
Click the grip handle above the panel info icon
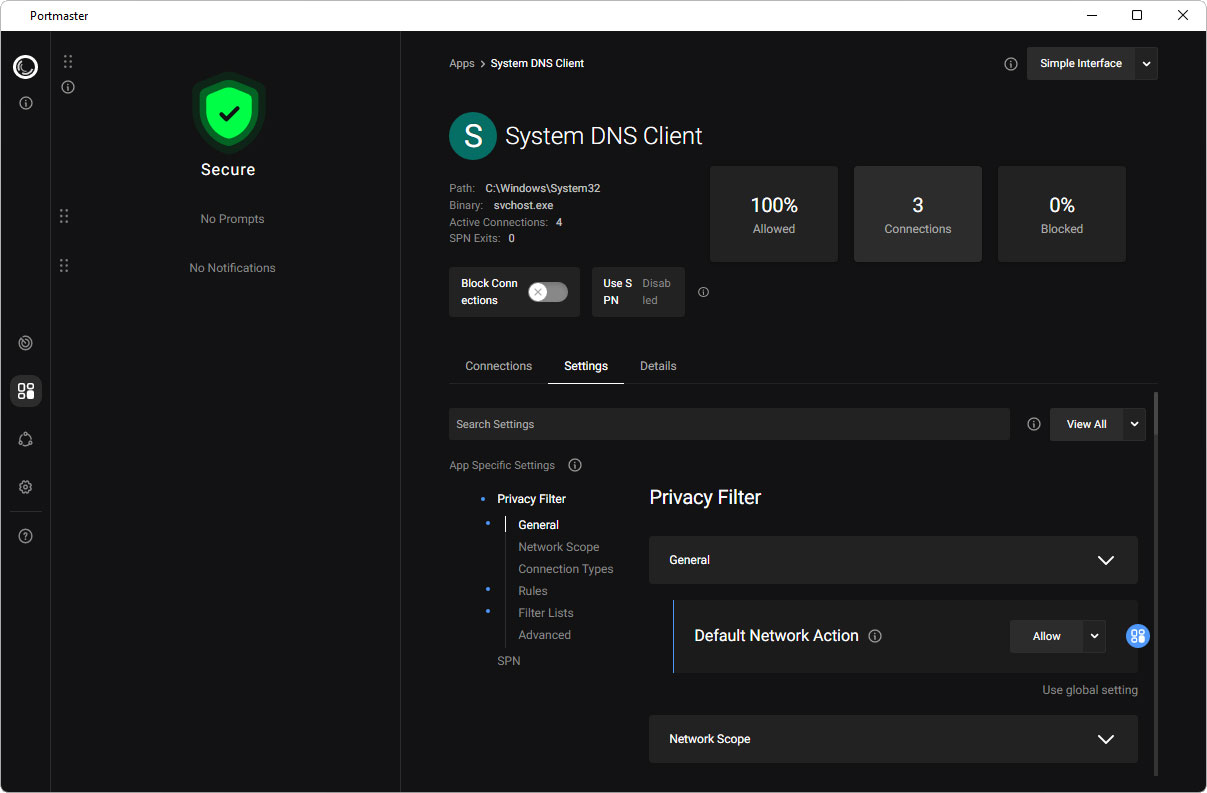point(68,62)
